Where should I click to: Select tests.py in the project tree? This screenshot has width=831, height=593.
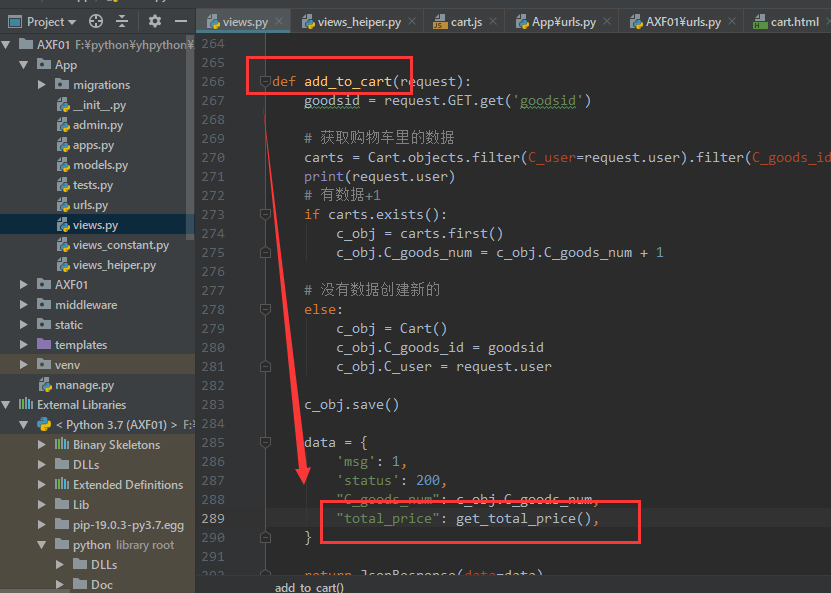click(x=93, y=185)
